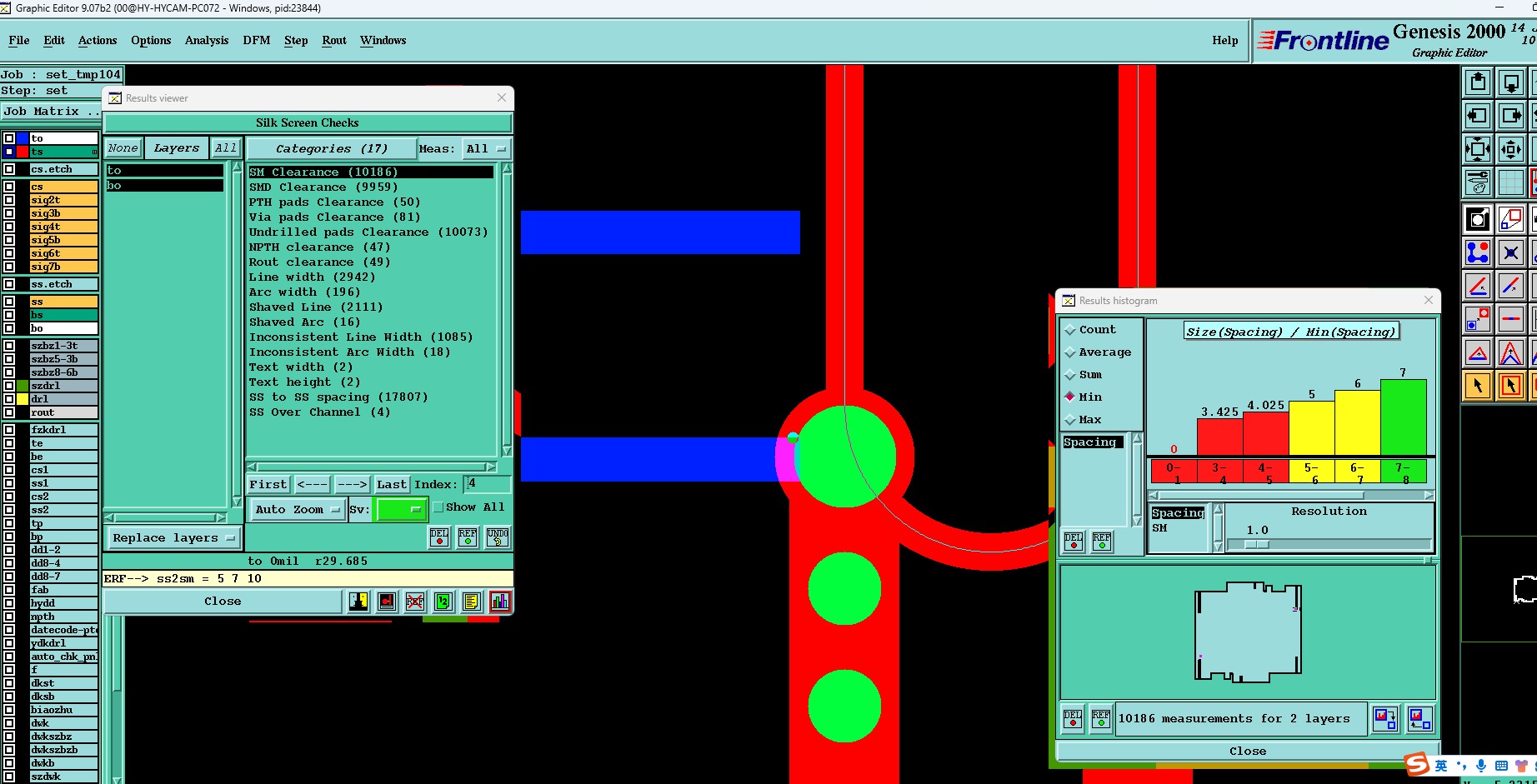Open the Auto Zoom dropdown
The height and width of the screenshot is (784, 1537).
coord(298,509)
